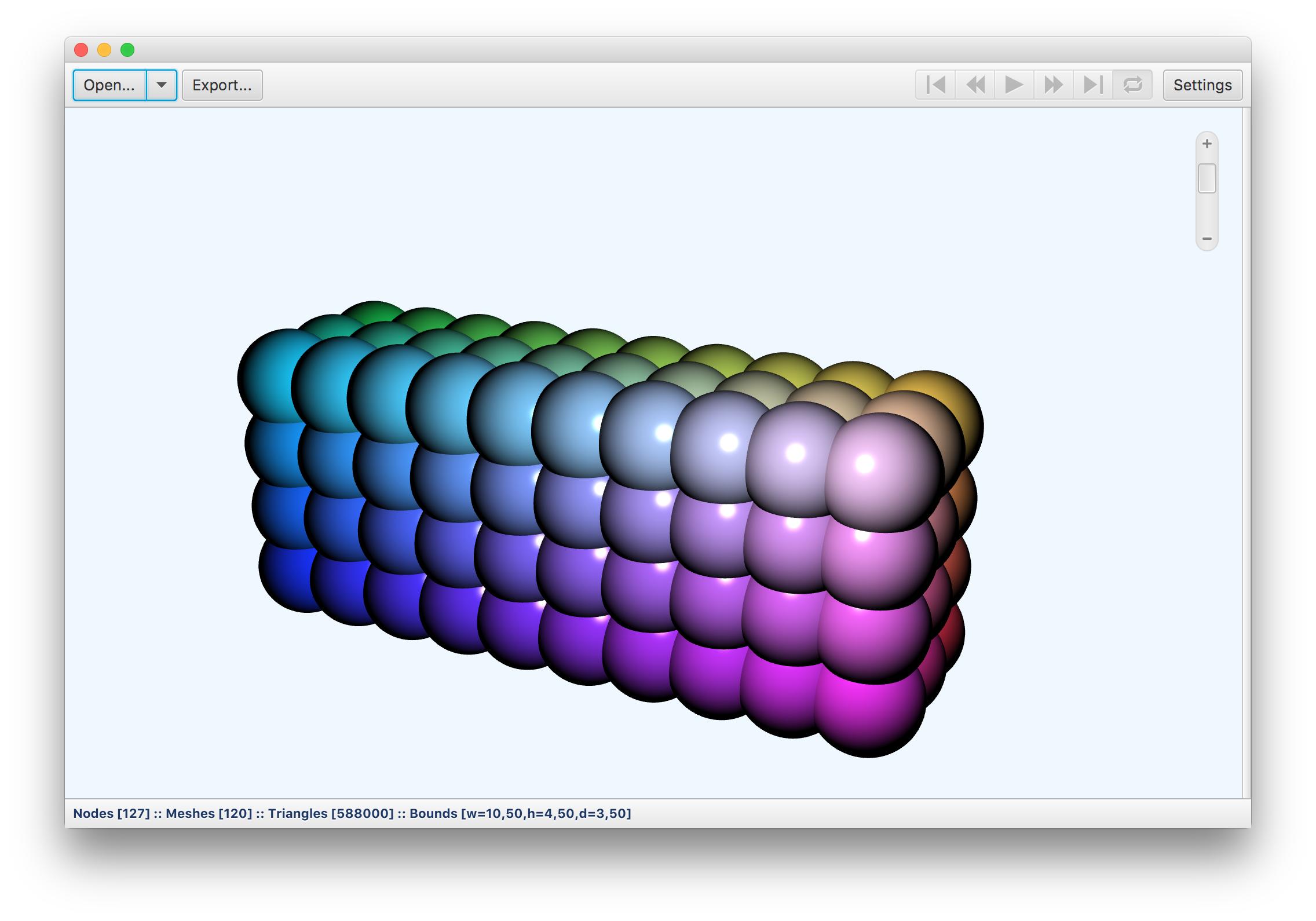Zoom in with the plus icon

tap(1207, 144)
